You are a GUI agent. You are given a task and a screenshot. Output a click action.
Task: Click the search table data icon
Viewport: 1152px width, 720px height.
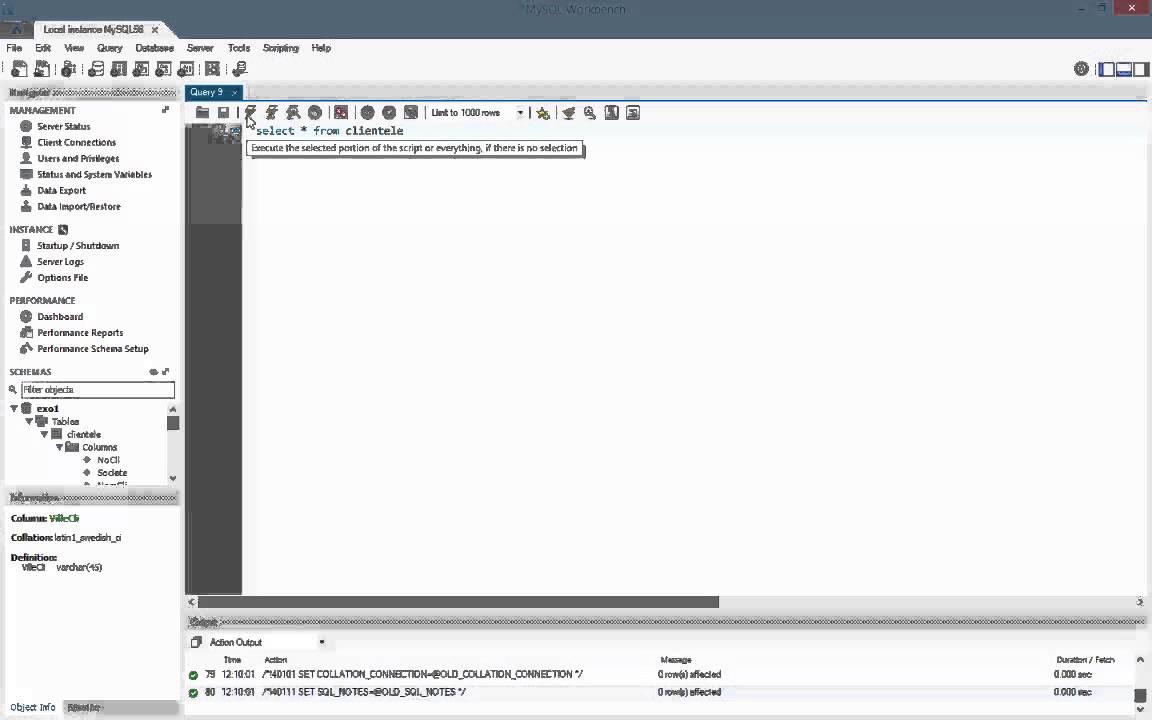coord(212,69)
